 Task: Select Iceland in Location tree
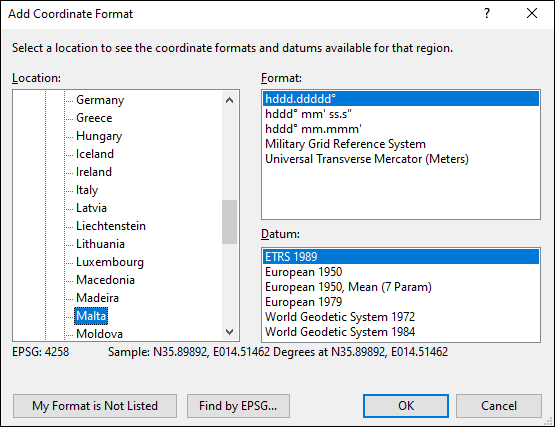95,154
